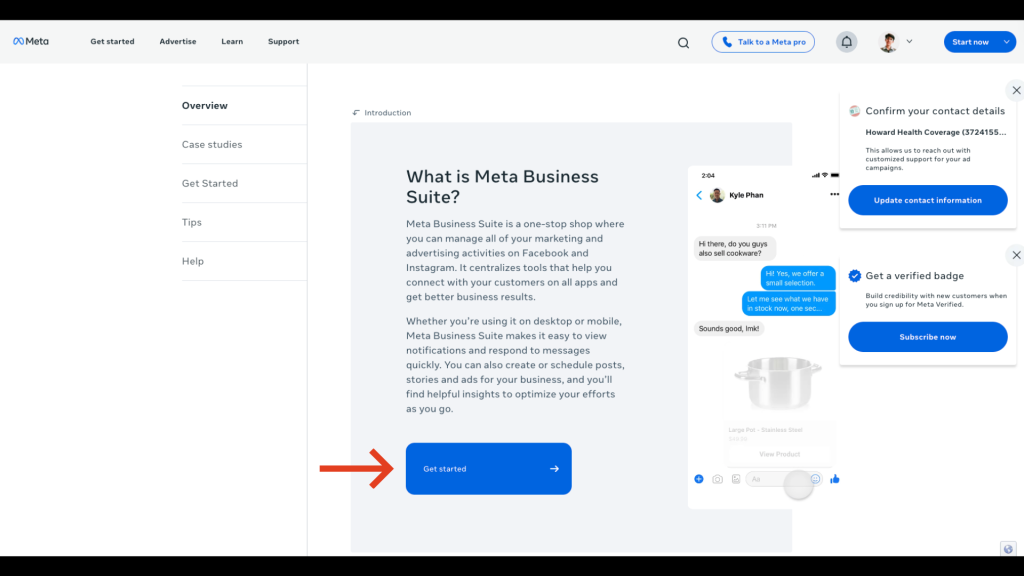Open the Start now dropdown arrow
1024x576 pixels.
[x=1005, y=41]
